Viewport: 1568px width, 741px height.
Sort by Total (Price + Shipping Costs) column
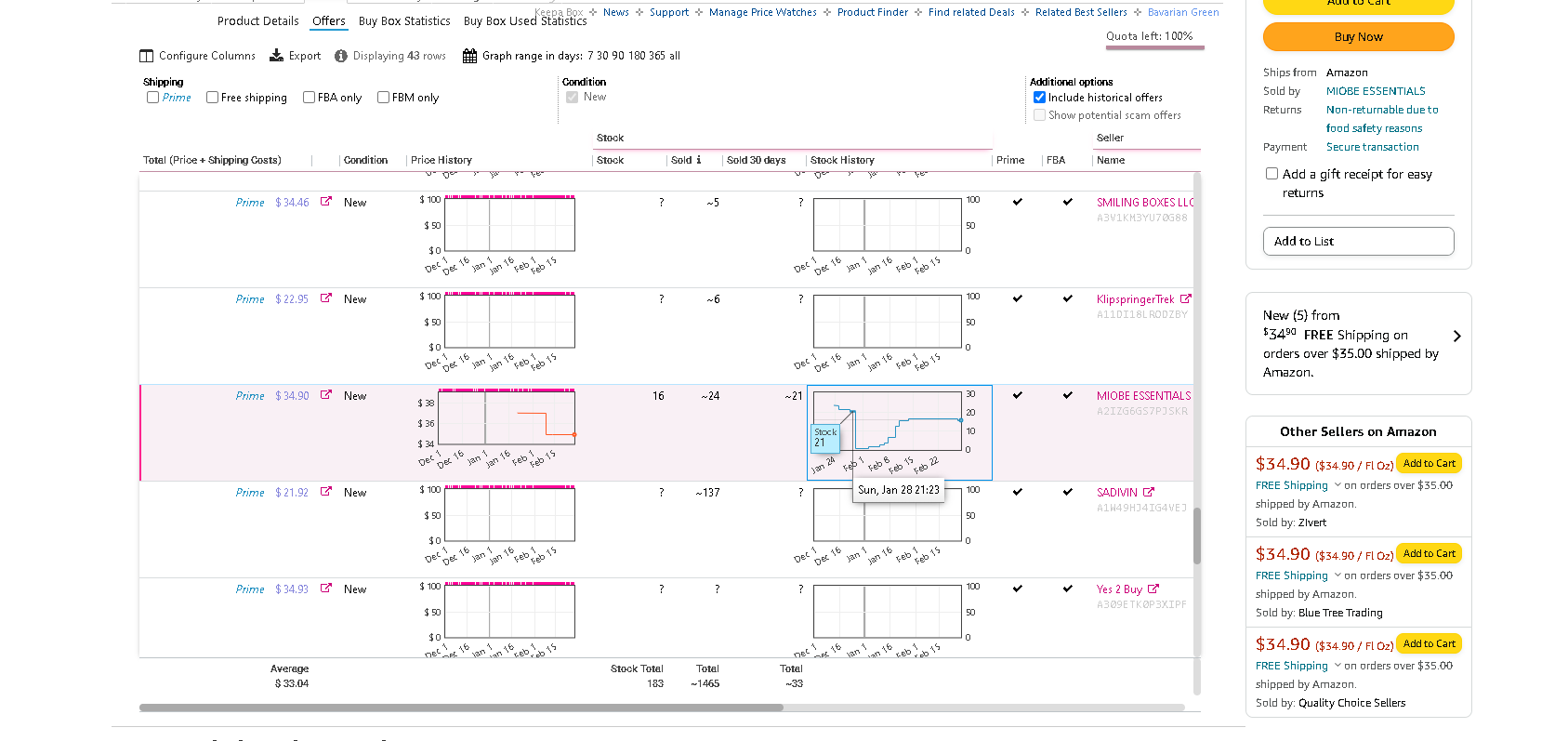[x=212, y=160]
